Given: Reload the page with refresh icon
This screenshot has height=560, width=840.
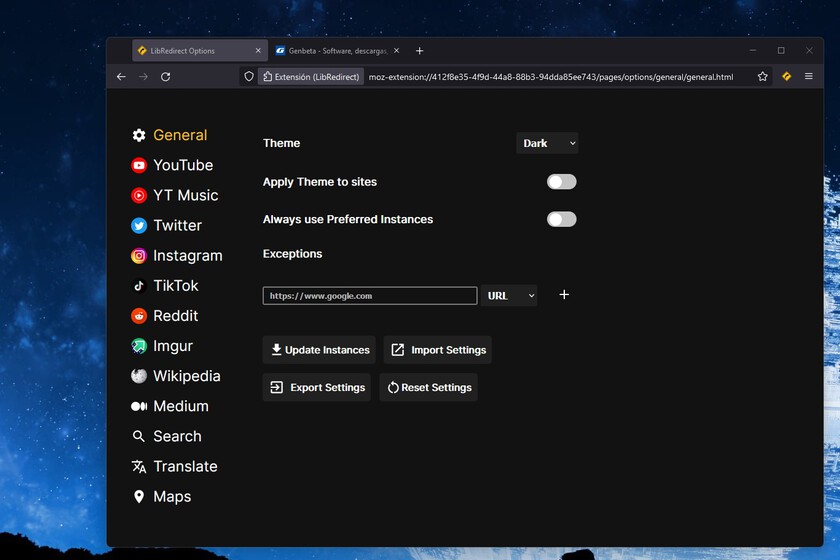Looking at the screenshot, I should pos(166,77).
